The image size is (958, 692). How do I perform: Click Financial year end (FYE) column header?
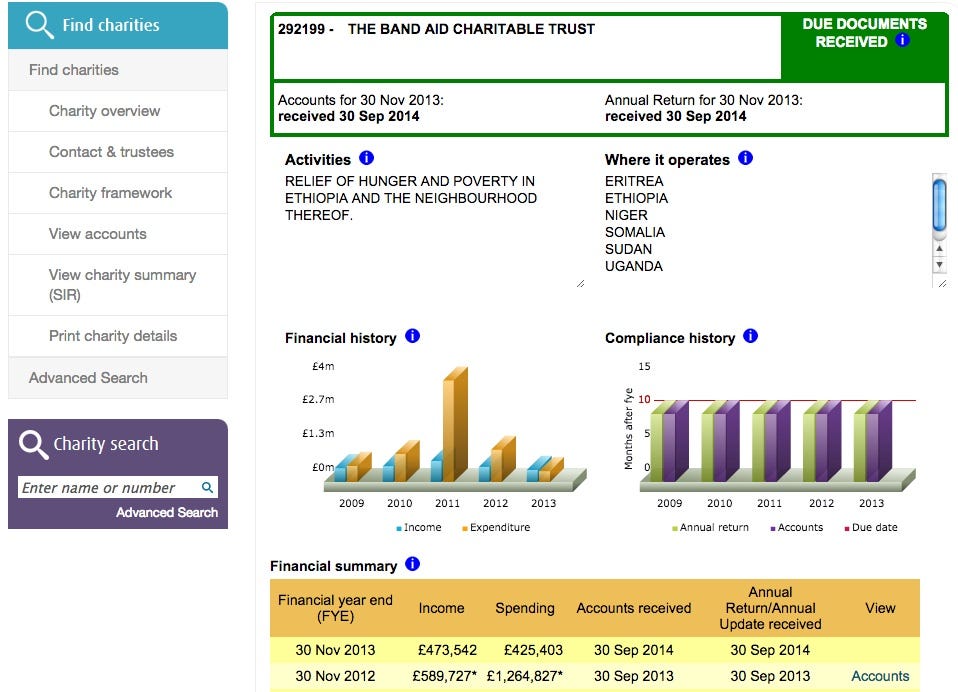(335, 608)
